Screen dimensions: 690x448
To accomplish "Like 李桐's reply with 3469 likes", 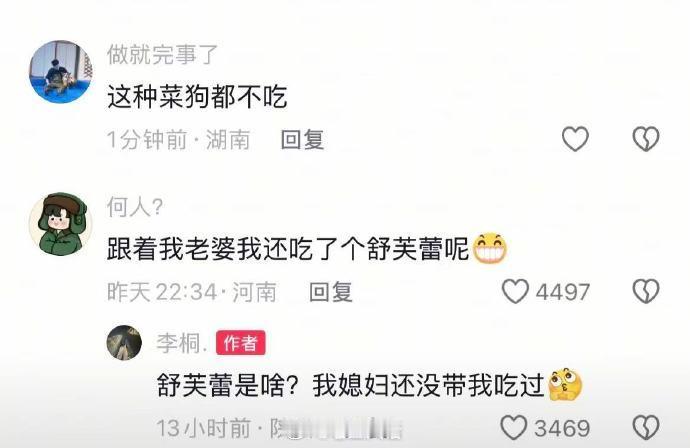I will (514, 427).
